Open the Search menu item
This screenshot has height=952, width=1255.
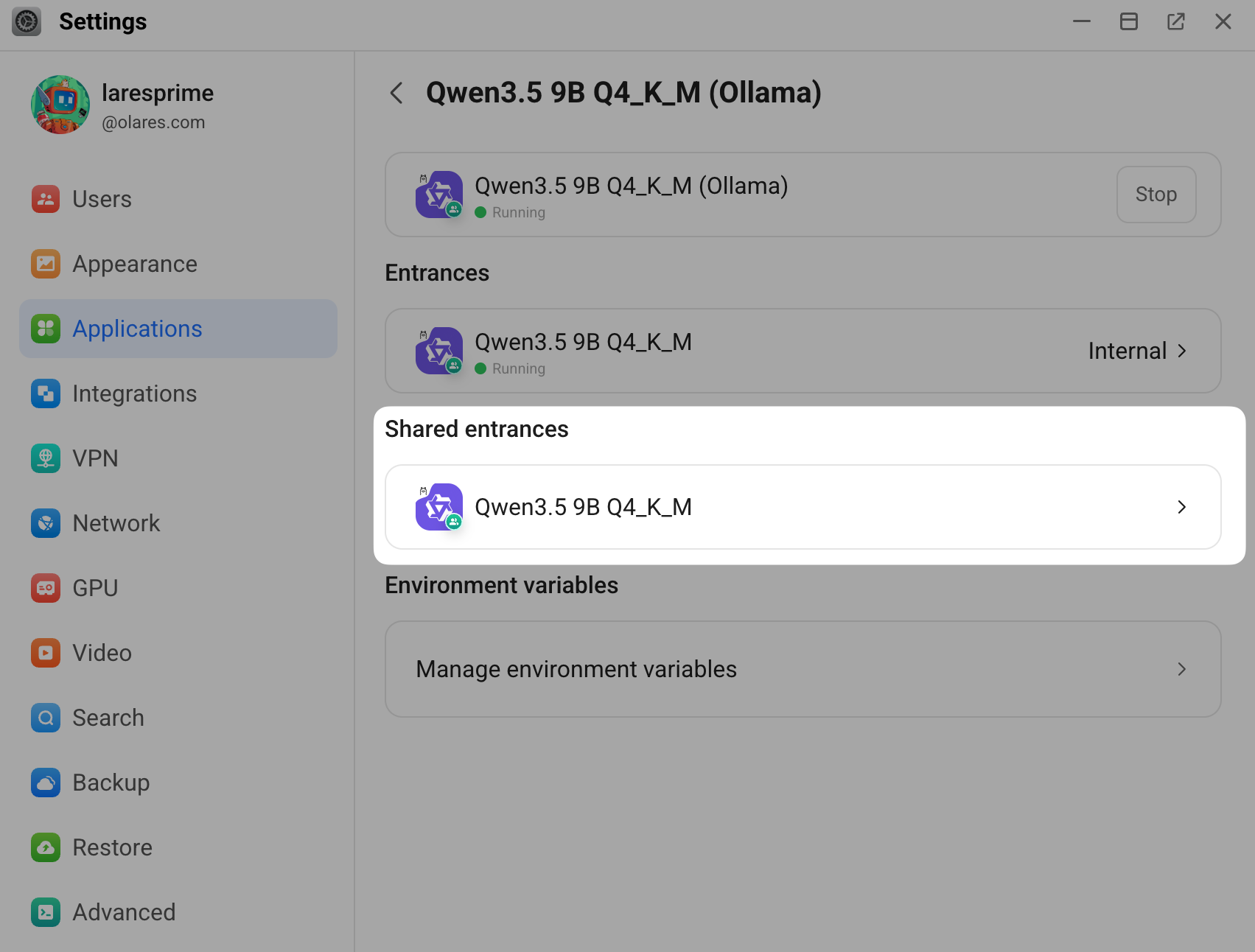(108, 718)
